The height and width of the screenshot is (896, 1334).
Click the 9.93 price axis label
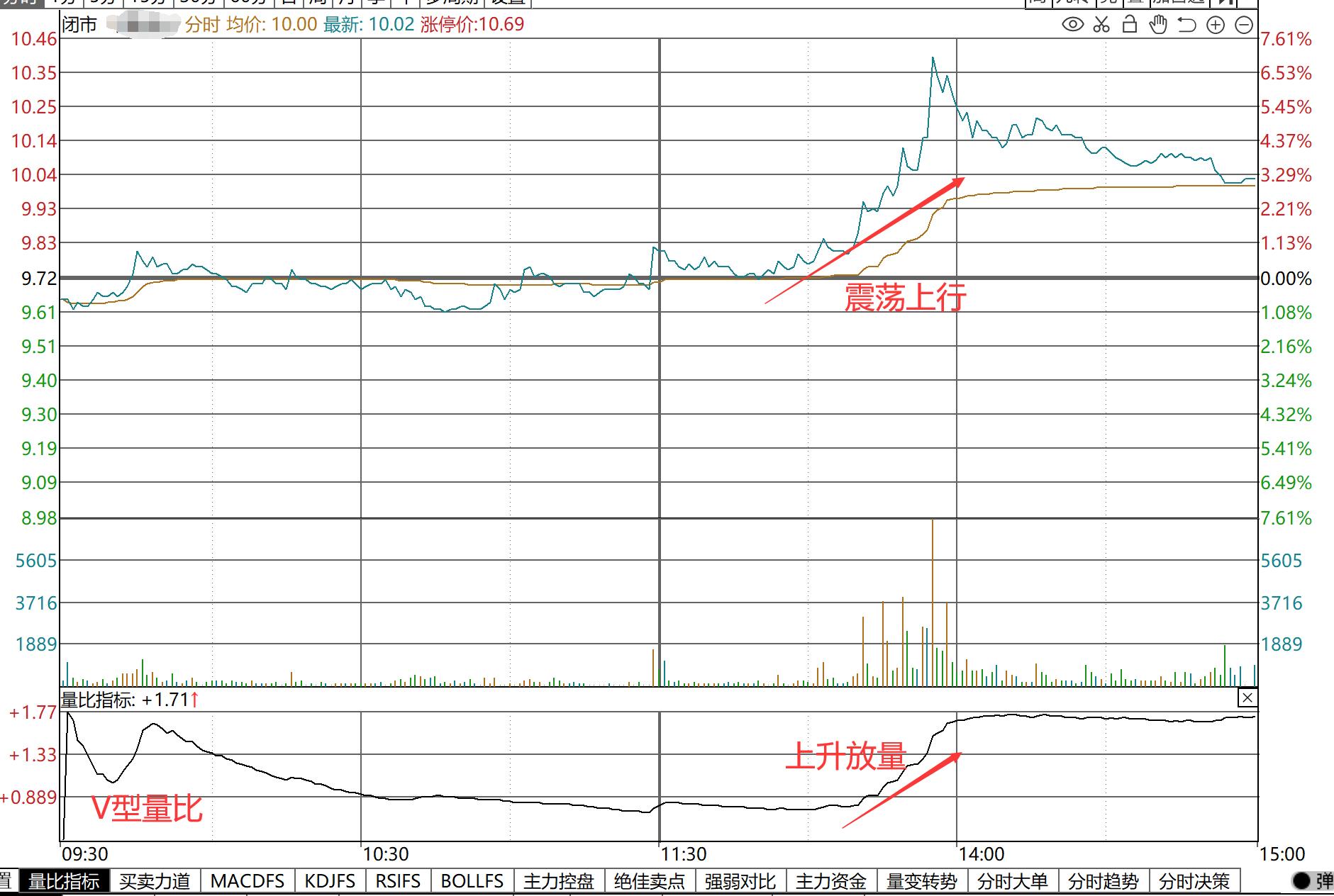39,209
